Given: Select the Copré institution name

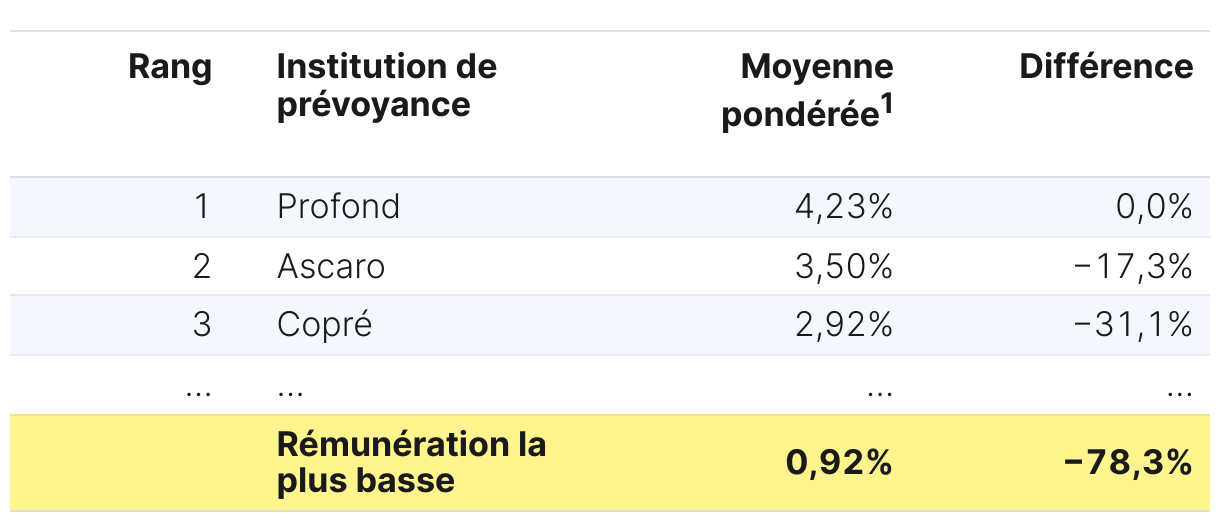Looking at the screenshot, I should (x=325, y=325).
